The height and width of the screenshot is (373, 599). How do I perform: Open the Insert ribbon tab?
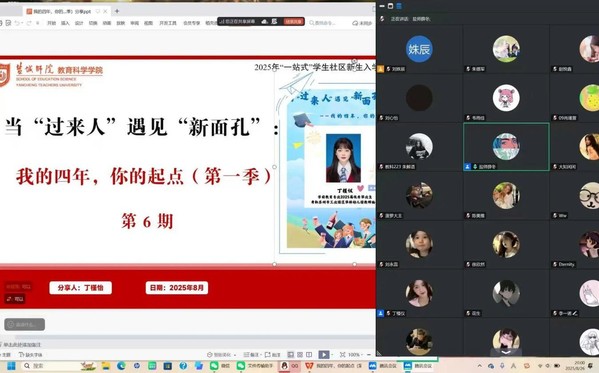65,23
